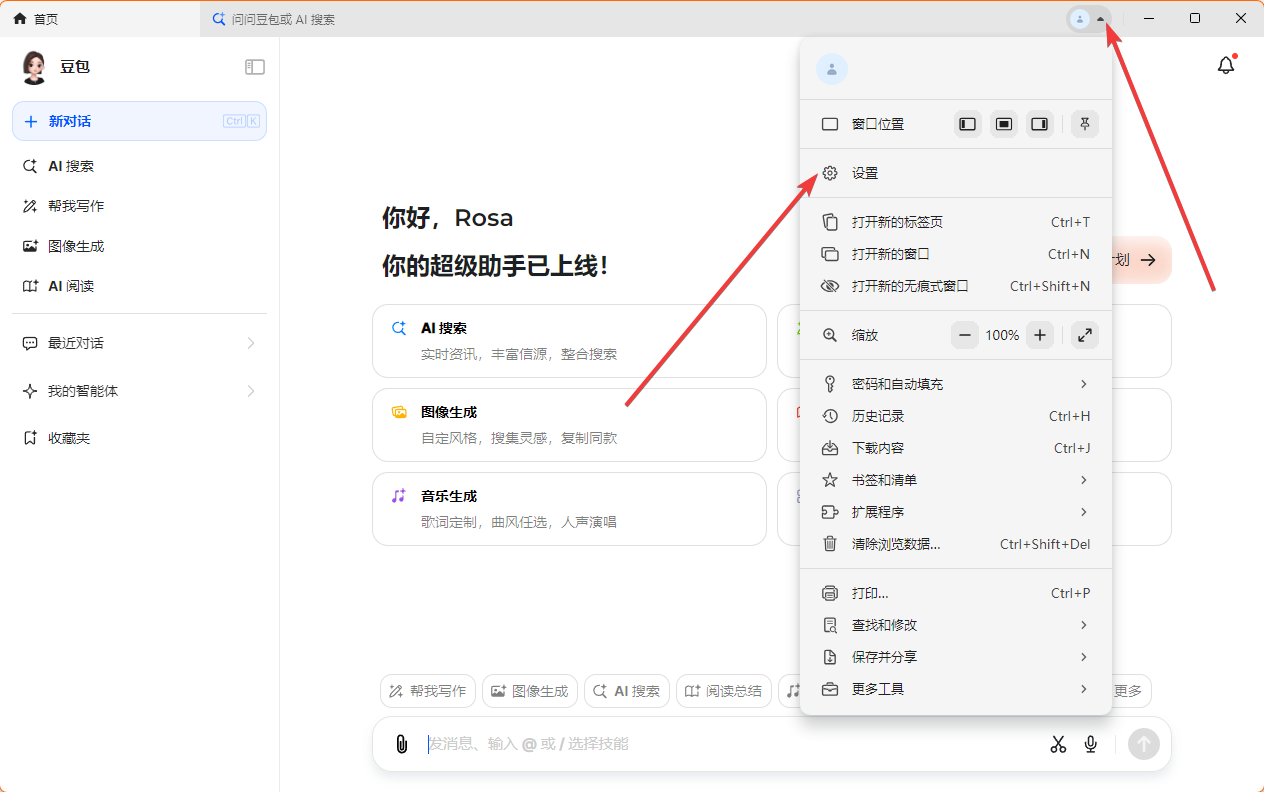Select 打开新的窗口 menu item
This screenshot has width=1264, height=792.
[x=956, y=254]
